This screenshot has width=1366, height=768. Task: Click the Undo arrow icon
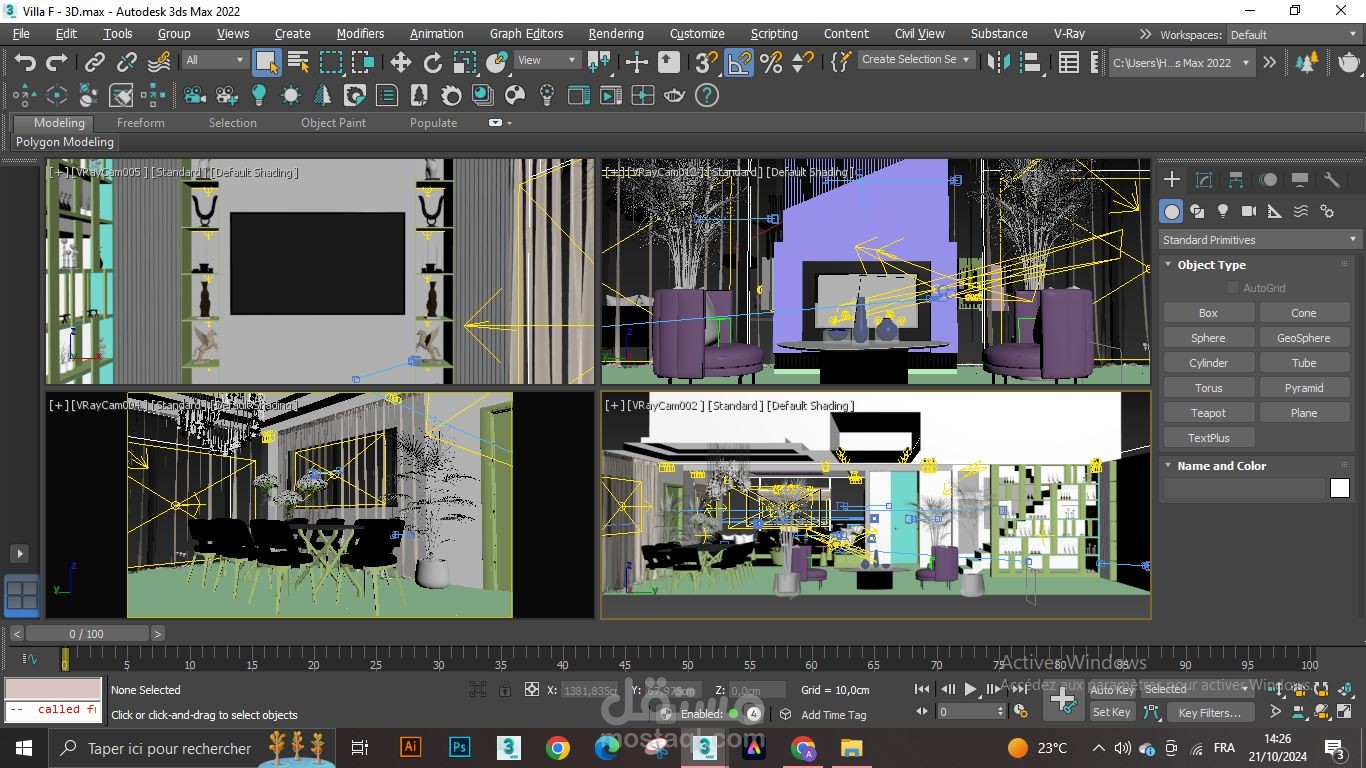click(x=25, y=63)
